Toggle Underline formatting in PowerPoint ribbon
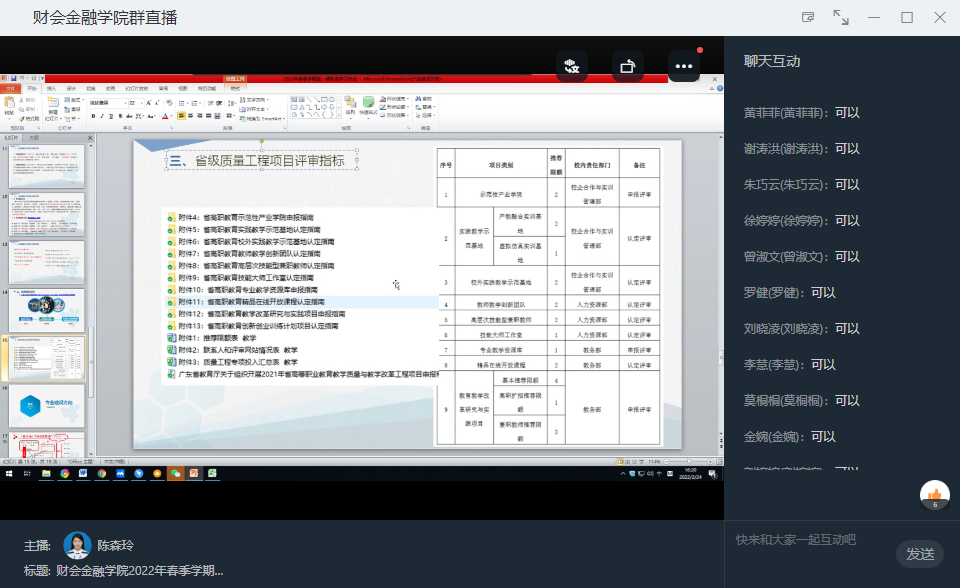The image size is (960, 588). 110,116
